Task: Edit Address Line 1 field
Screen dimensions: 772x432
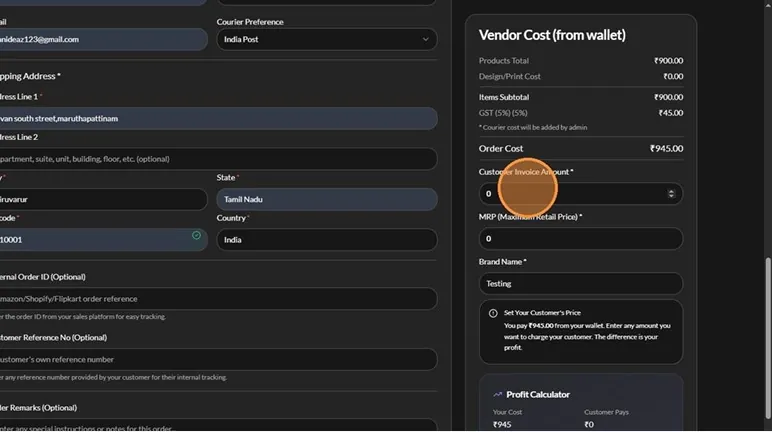Action: point(218,119)
